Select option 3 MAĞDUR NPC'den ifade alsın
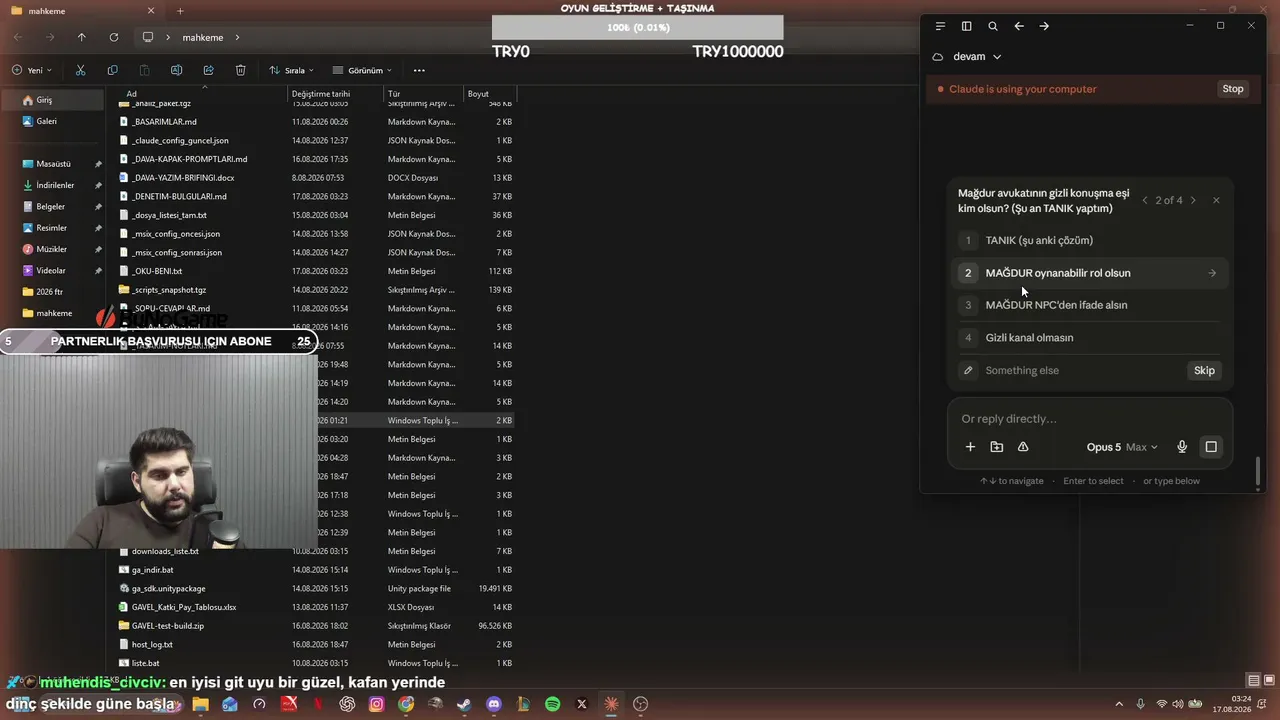This screenshot has height=720, width=1280. click(x=1090, y=305)
